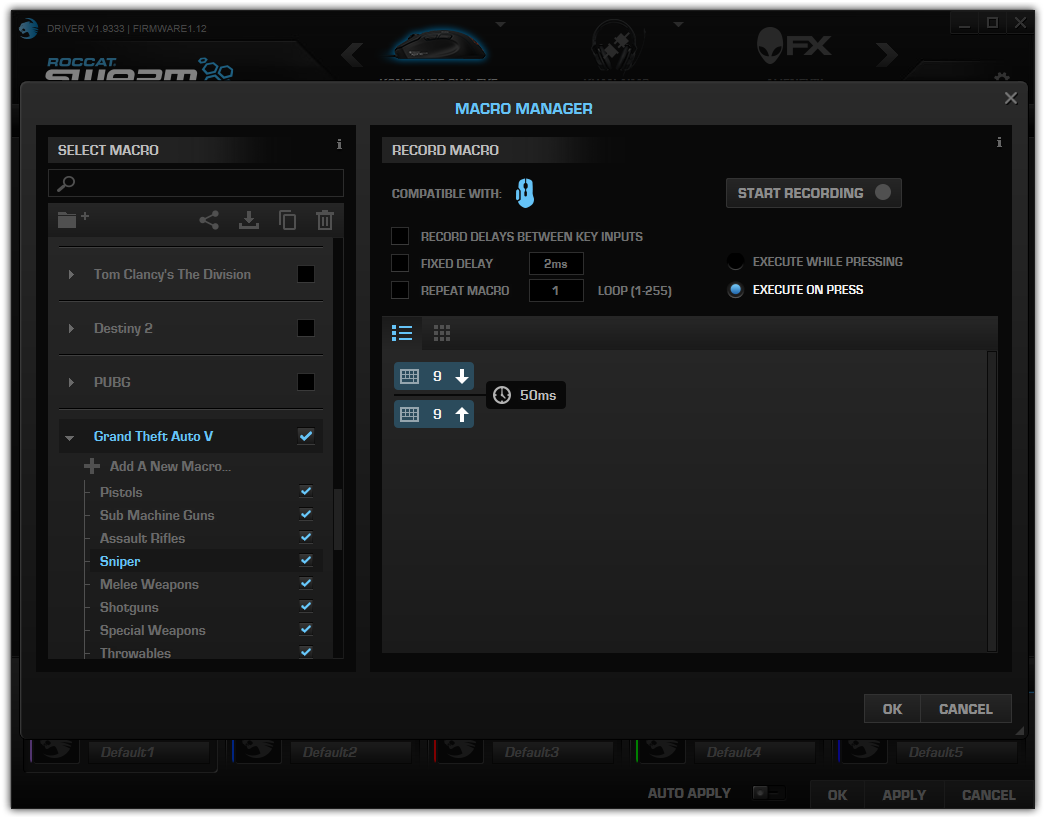1047x817 pixels.
Task: Click Start Recording button
Action: [x=813, y=193]
